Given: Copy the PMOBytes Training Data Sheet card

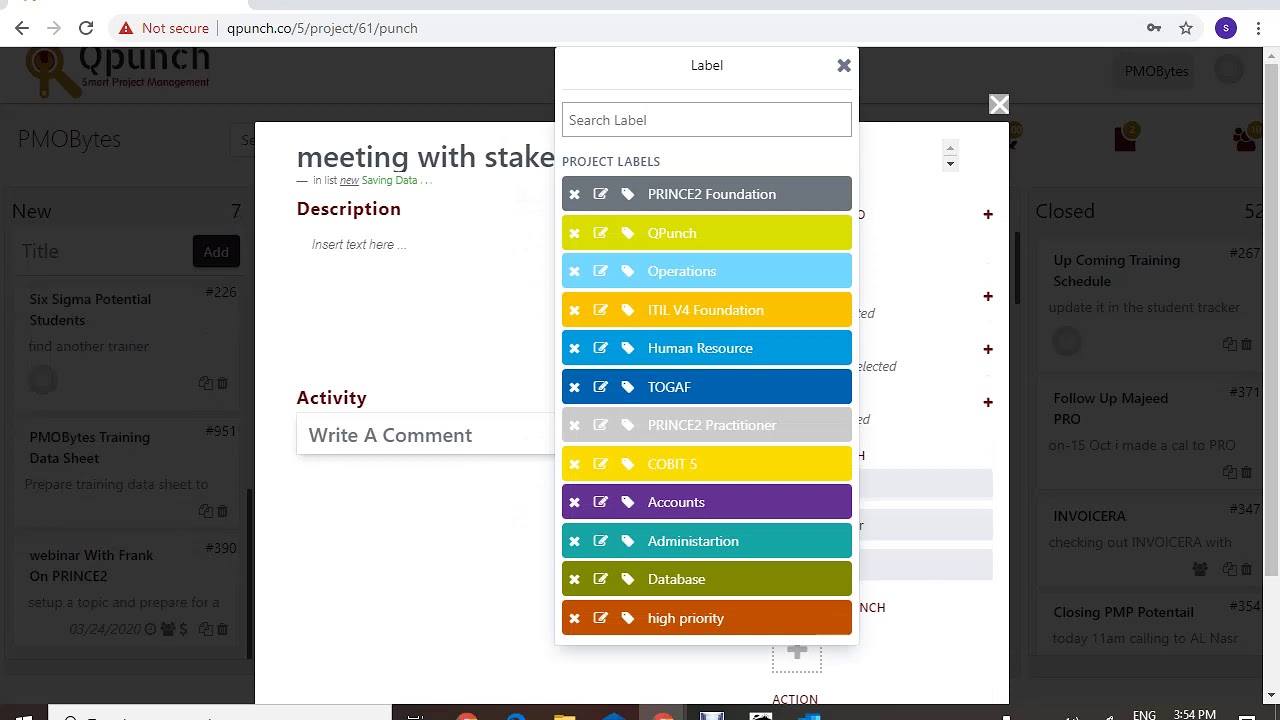Looking at the screenshot, I should pos(205,511).
